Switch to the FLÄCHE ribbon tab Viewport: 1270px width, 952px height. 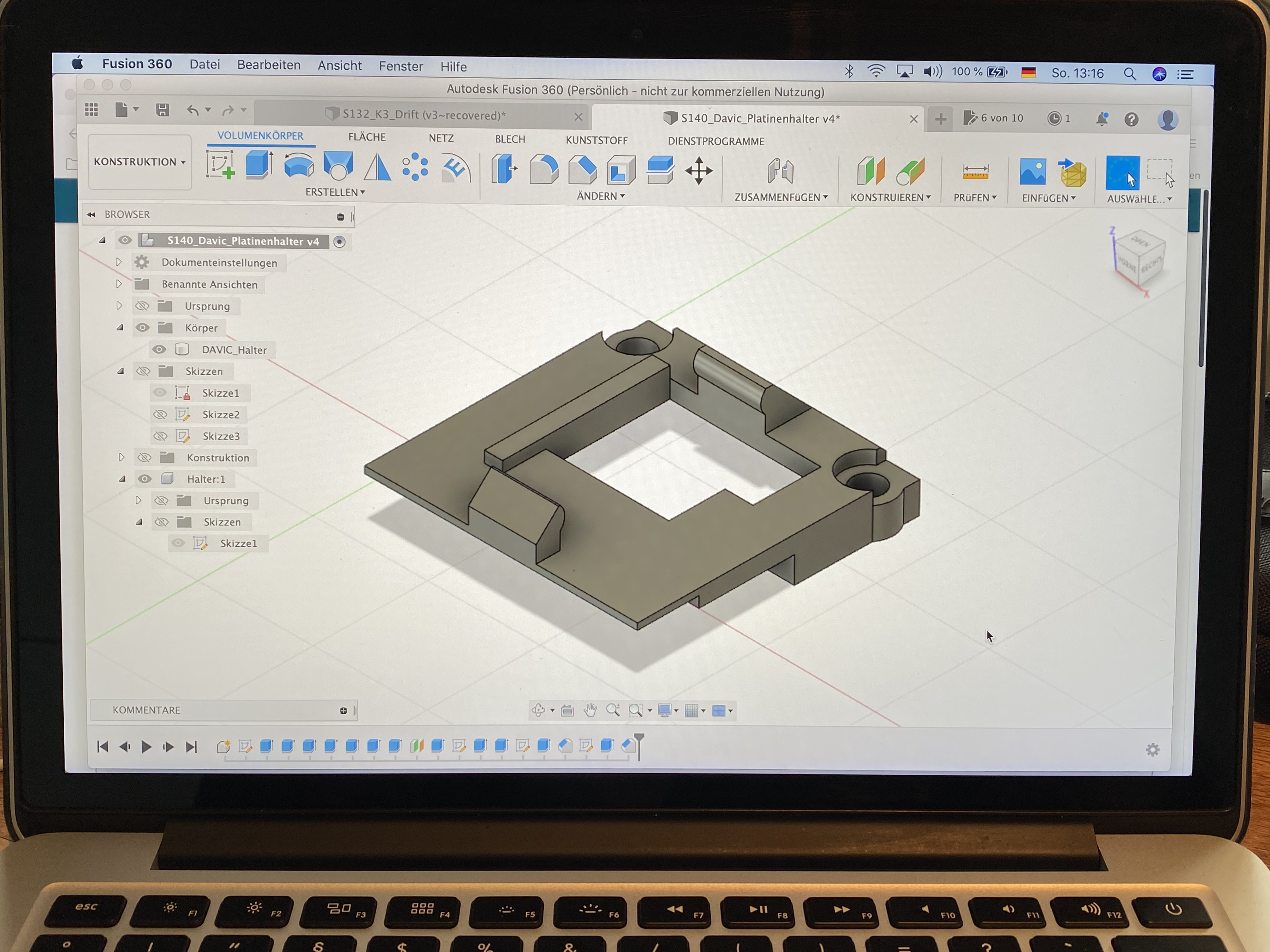tap(367, 137)
